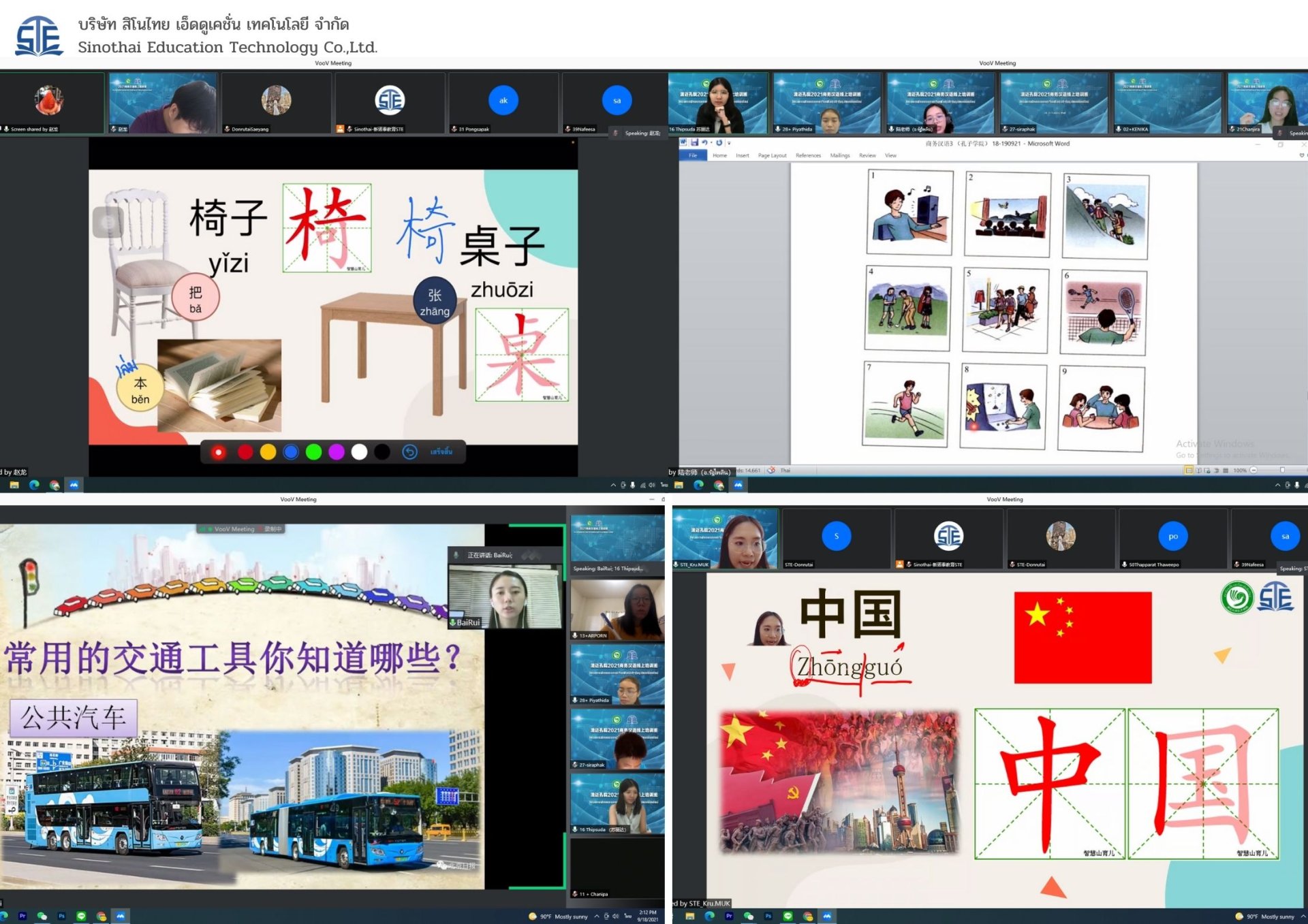The height and width of the screenshot is (924, 1308).
Task: Click the Word application icon in title bar
Action: [683, 143]
